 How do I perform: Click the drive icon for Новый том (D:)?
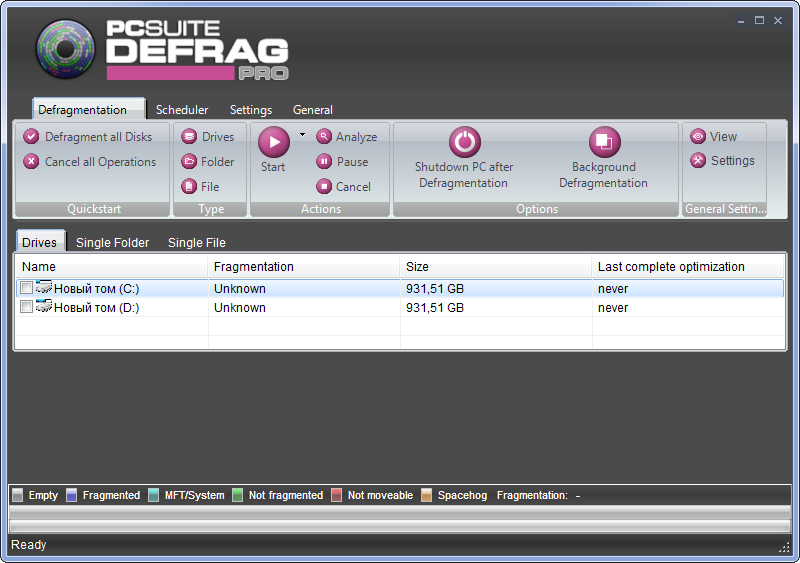coord(44,306)
